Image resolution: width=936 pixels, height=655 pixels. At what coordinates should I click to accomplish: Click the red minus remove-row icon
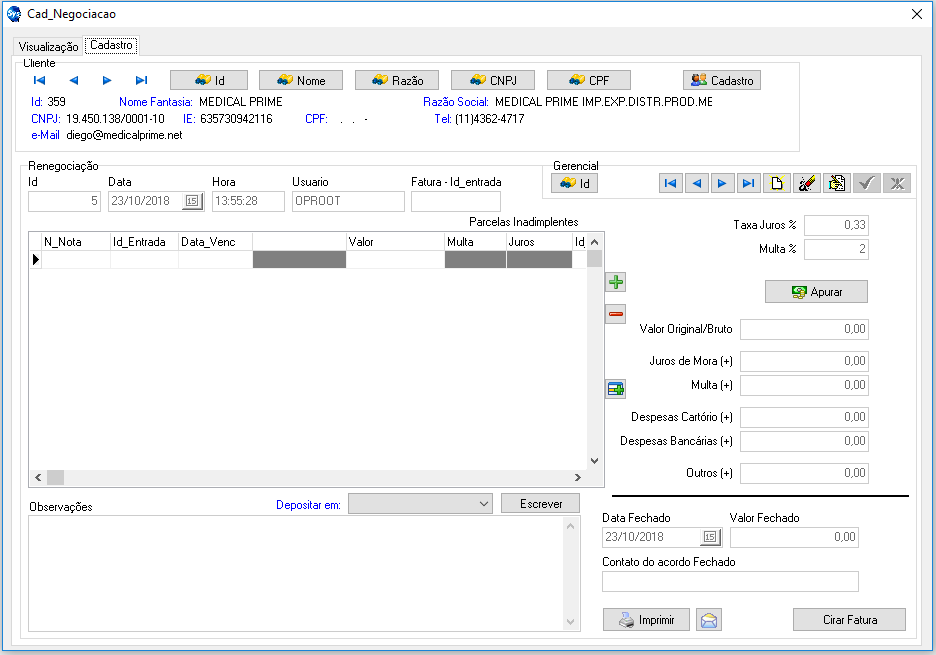pos(616,314)
